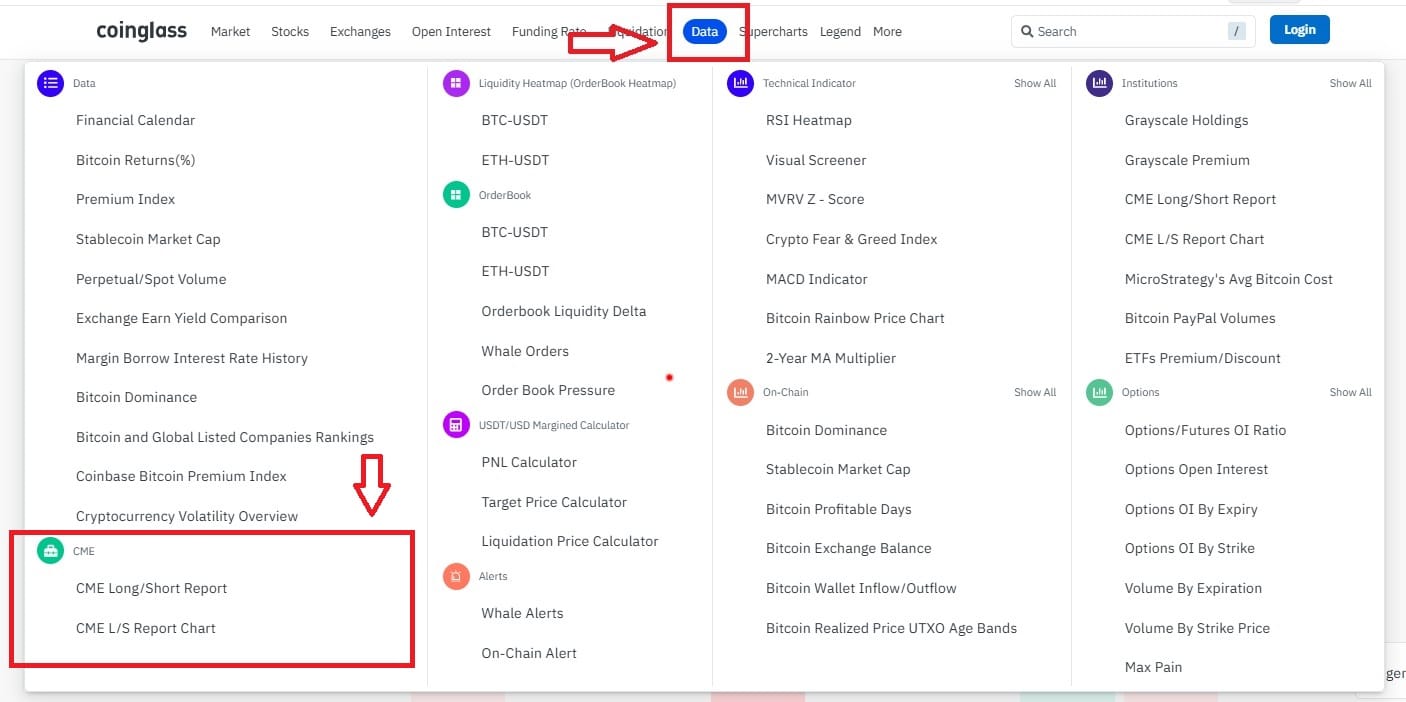Open Order Book Pressure link
Screen dimensions: 1406x702
(548, 390)
